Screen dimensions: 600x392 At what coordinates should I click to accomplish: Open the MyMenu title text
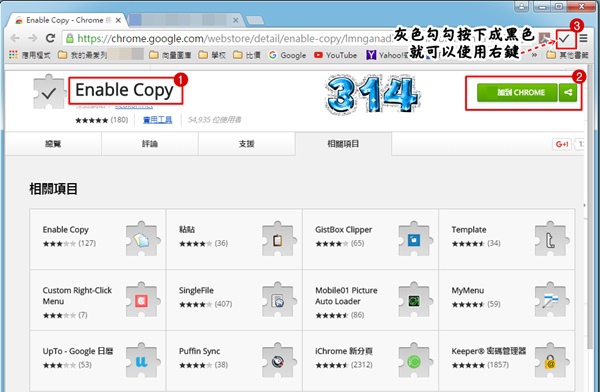click(468, 291)
